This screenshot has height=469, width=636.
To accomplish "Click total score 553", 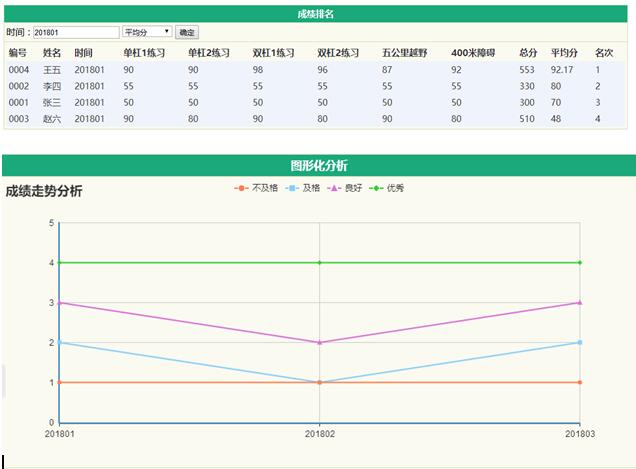I will click(527, 70).
